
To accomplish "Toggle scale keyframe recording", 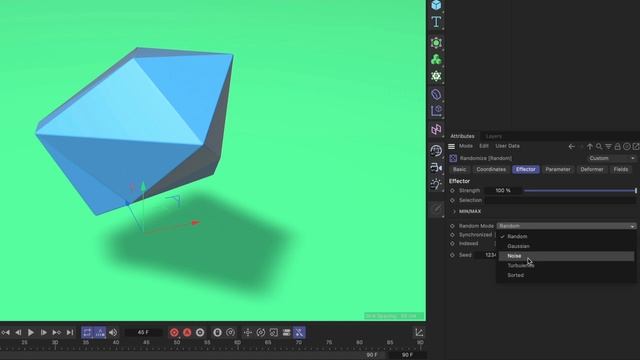I will 273,333.
